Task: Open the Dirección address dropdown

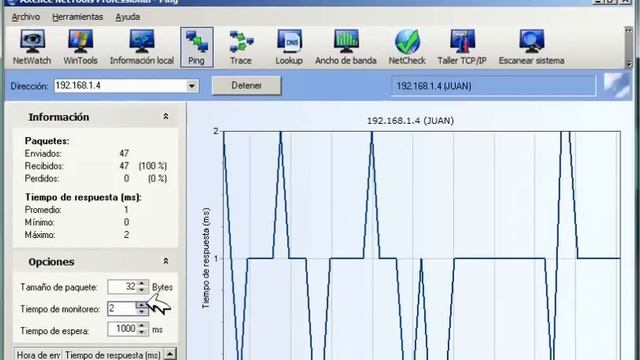Action: [x=192, y=86]
